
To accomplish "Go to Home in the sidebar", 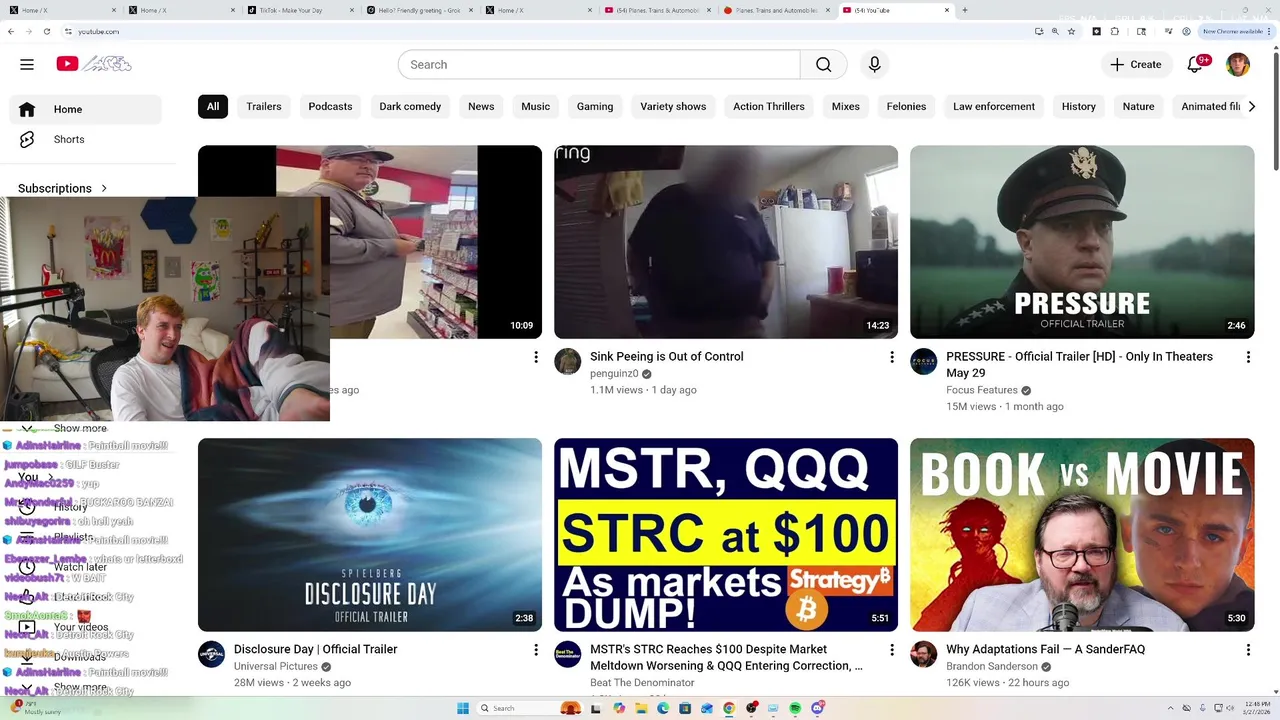I will (85, 109).
